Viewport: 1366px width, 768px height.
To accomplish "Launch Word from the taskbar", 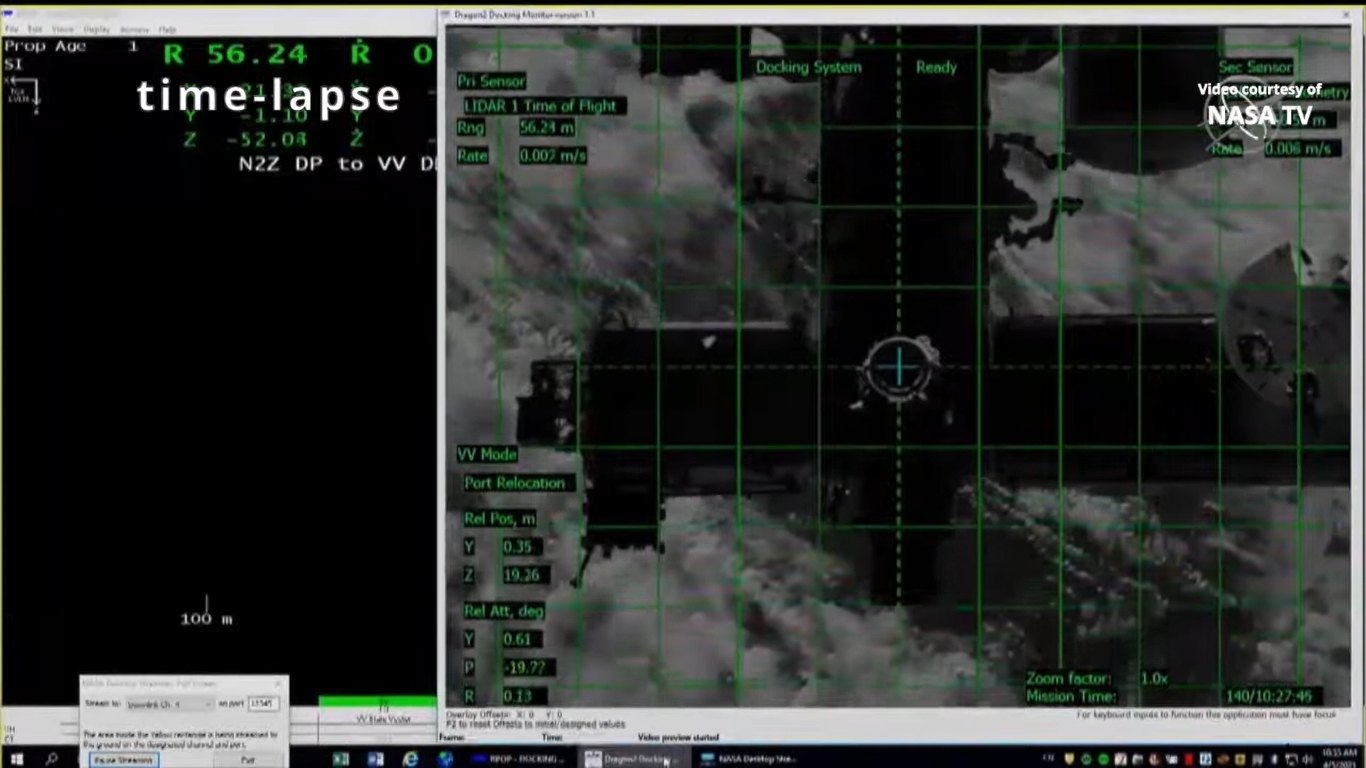I will click(x=376, y=759).
